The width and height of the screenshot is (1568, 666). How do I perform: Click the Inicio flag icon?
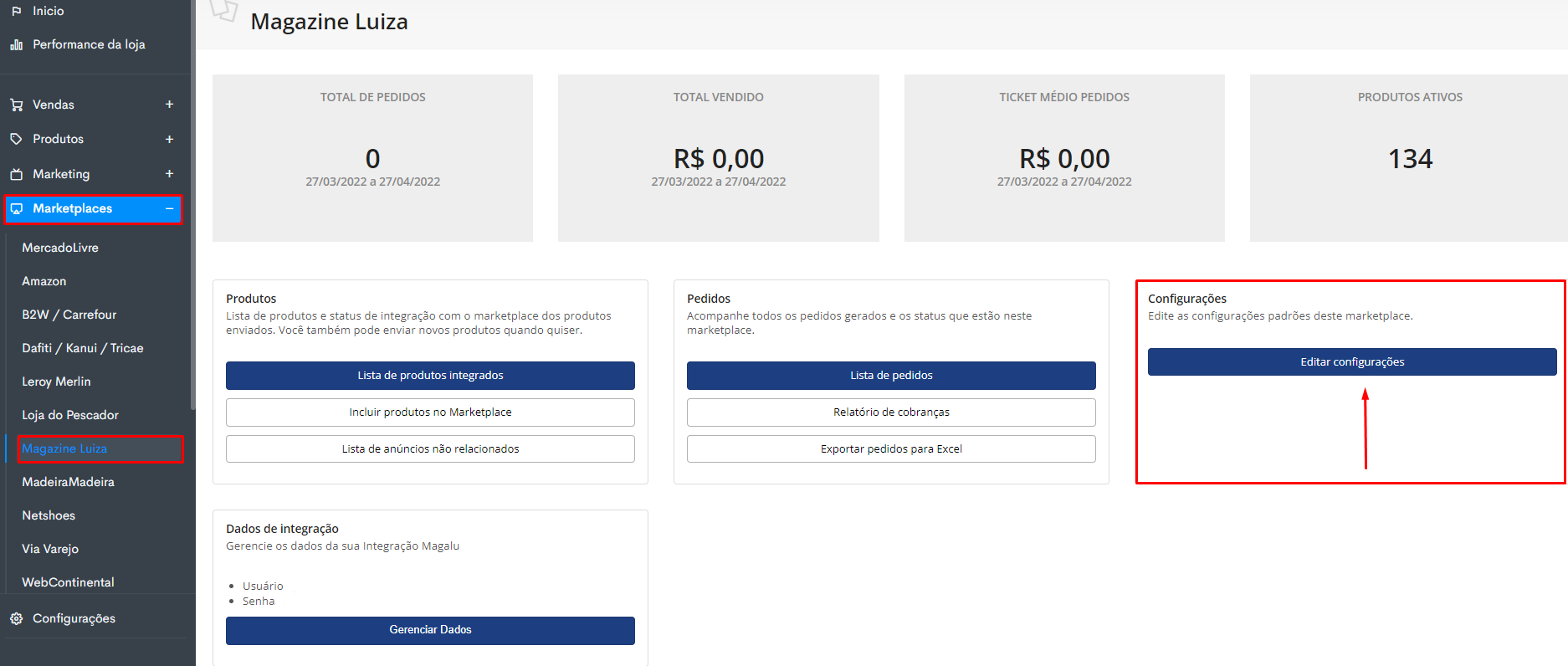point(16,11)
